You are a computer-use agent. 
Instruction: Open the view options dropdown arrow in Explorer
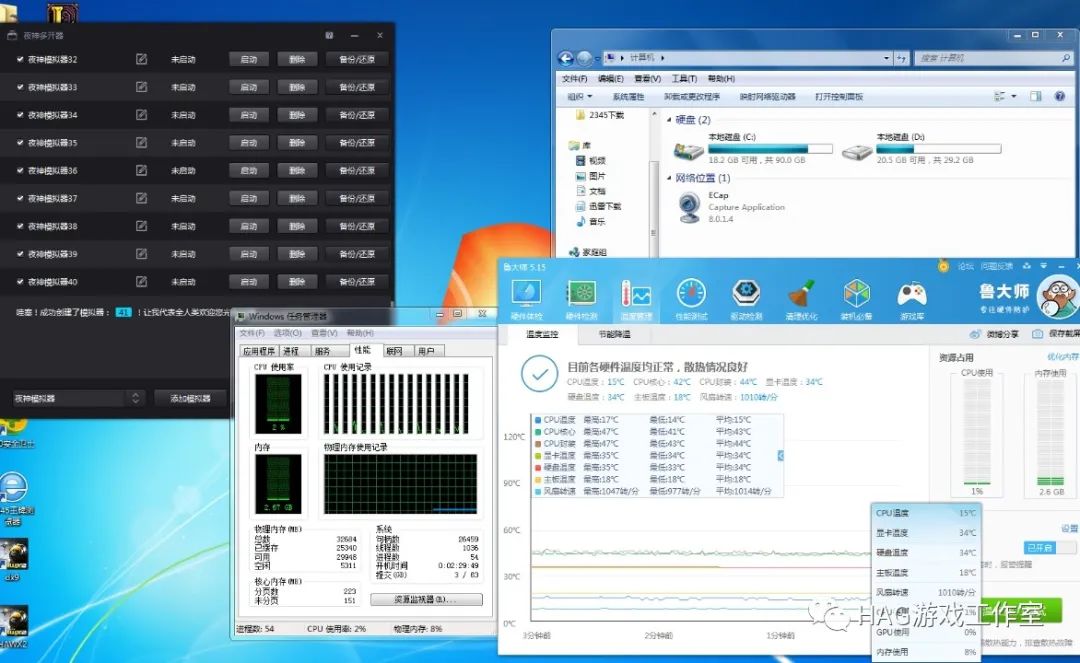(1014, 96)
